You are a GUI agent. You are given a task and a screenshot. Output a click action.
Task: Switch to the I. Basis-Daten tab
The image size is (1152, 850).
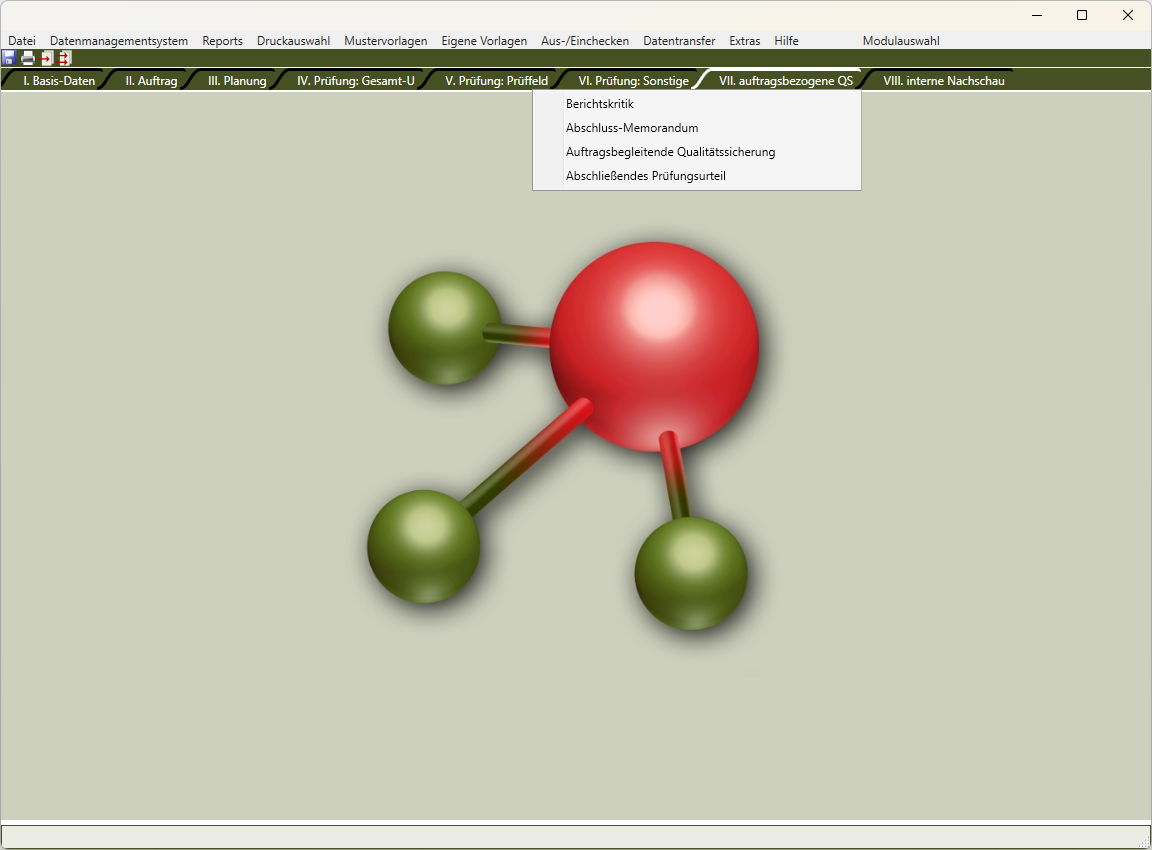[59, 81]
